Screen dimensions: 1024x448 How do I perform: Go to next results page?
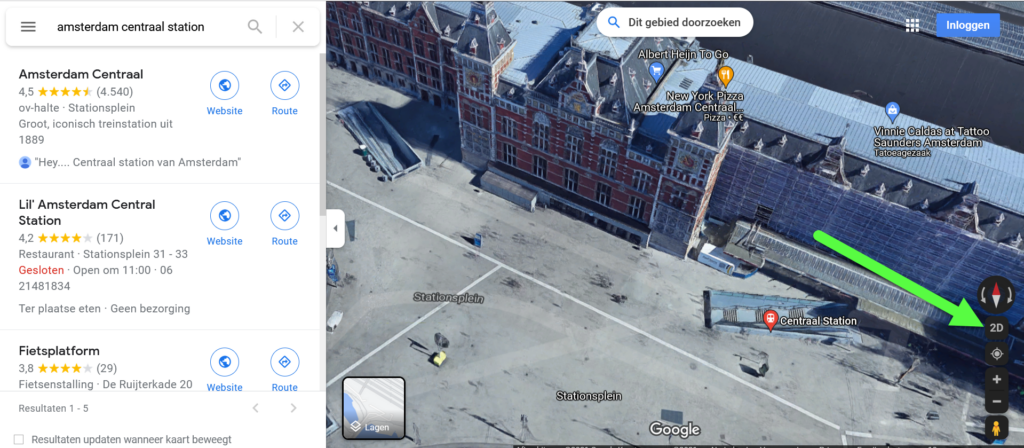click(x=293, y=408)
